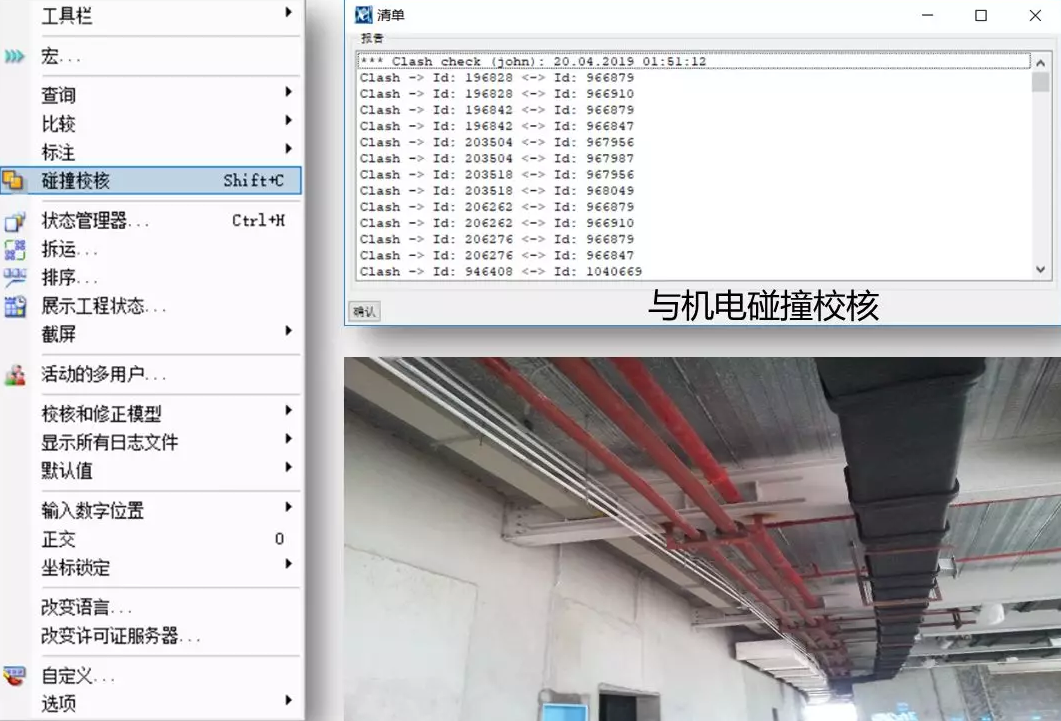This screenshot has width=1061, height=721.
Task: Choose the 拆运 menu entry
Action: click(x=151, y=250)
